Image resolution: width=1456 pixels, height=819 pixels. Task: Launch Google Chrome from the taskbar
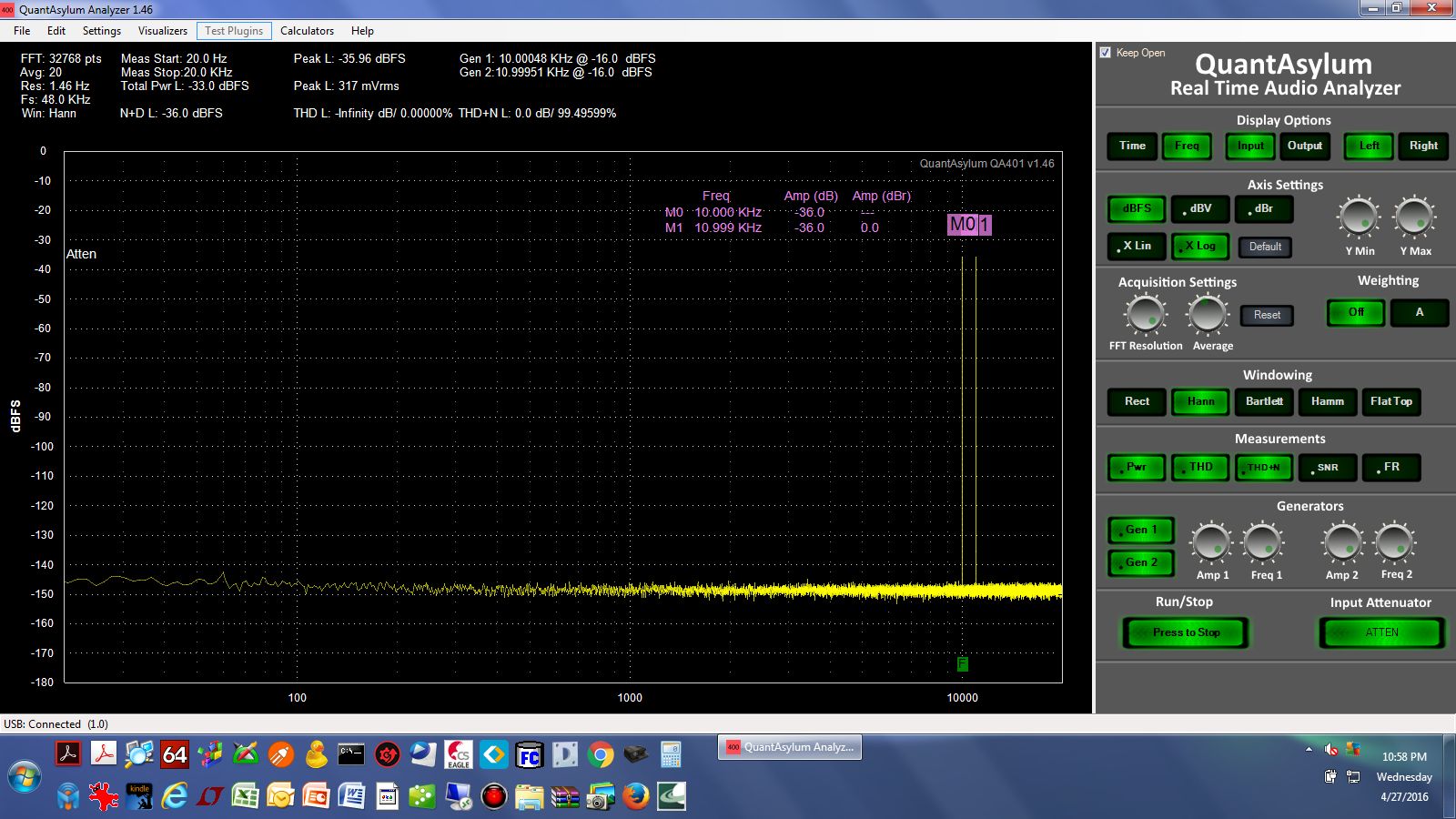coord(600,754)
